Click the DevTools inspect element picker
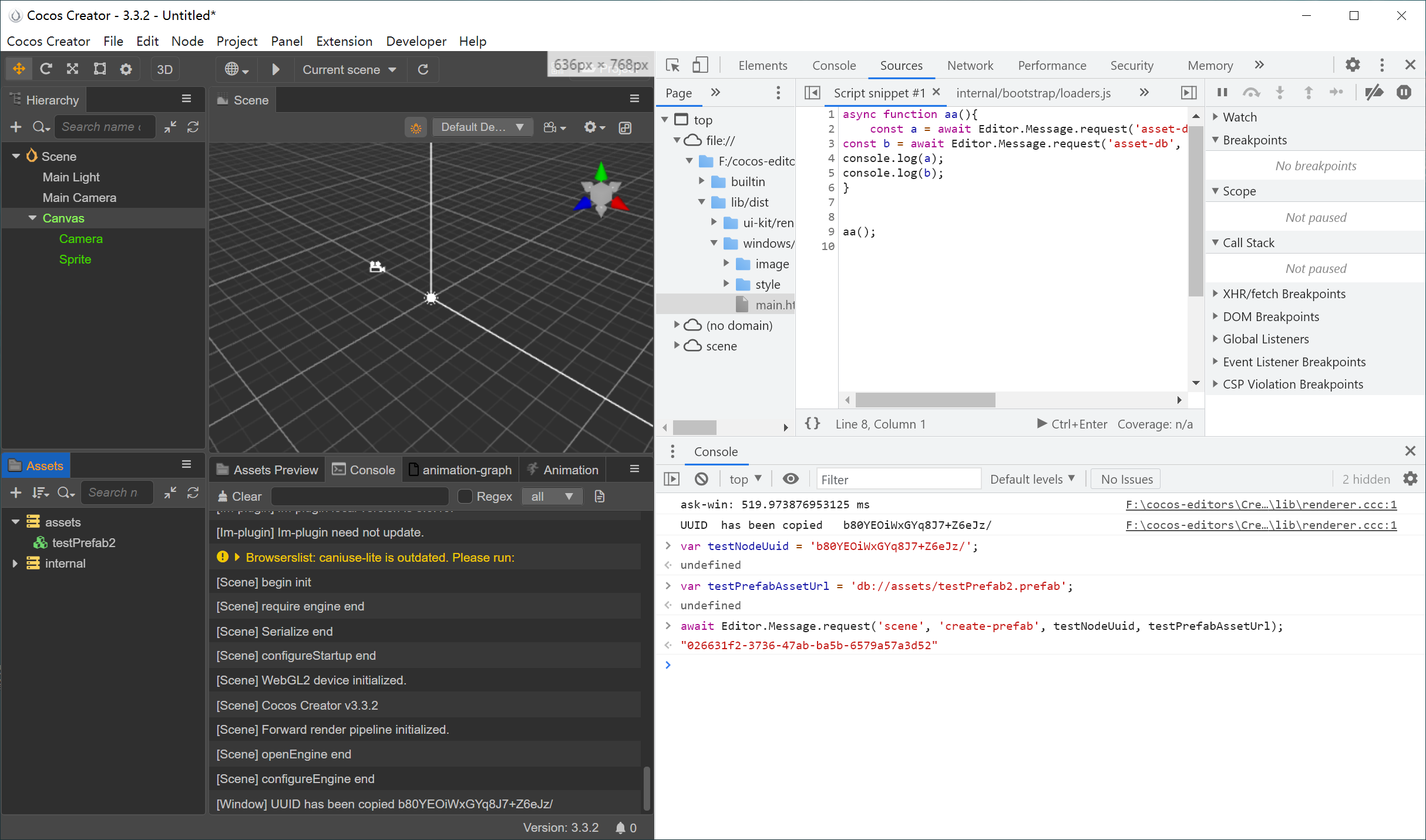Screen dimensions: 1426x840 (x=672, y=65)
